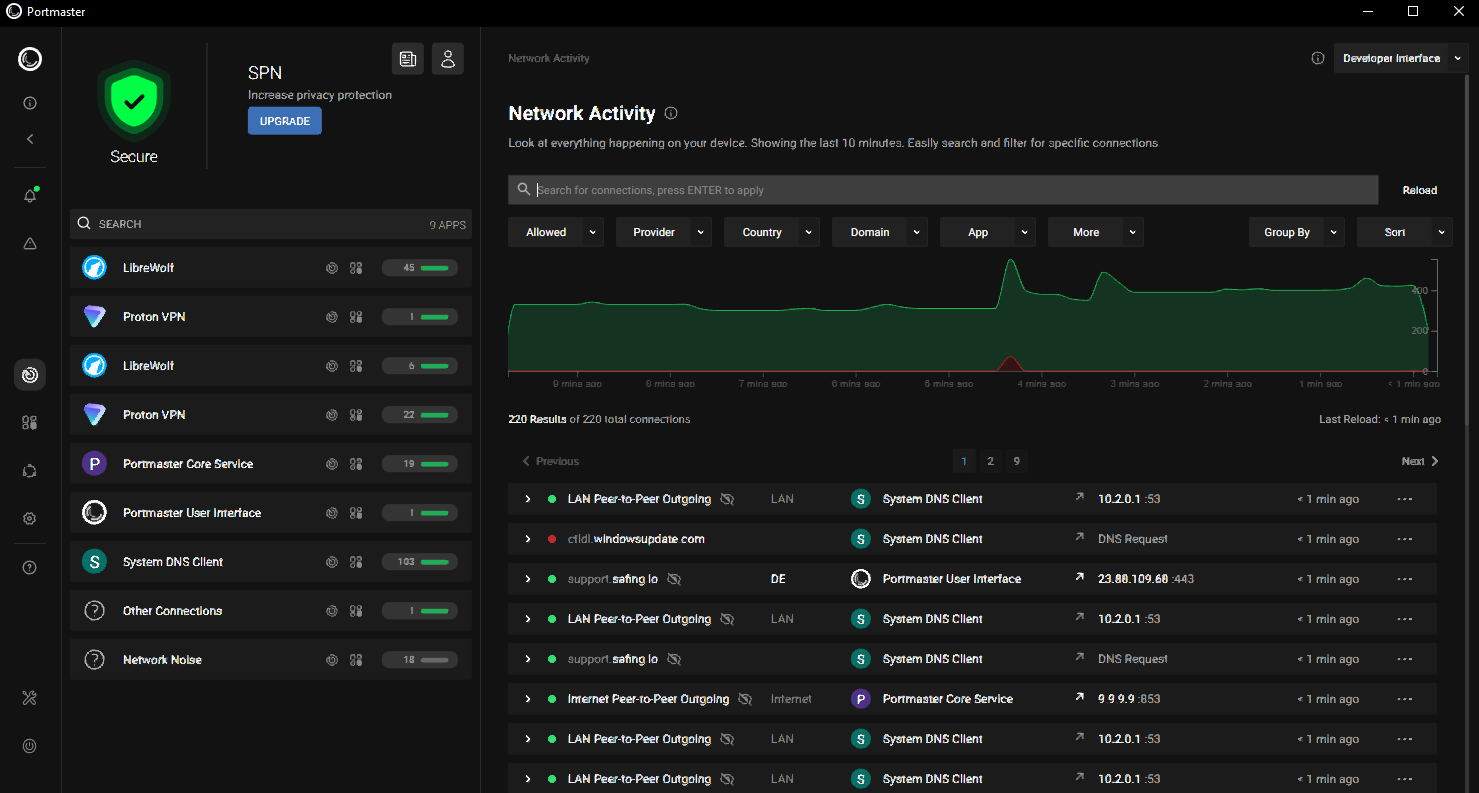Click the Reload button beside the search bar
This screenshot has width=1479, height=793.
click(1420, 190)
